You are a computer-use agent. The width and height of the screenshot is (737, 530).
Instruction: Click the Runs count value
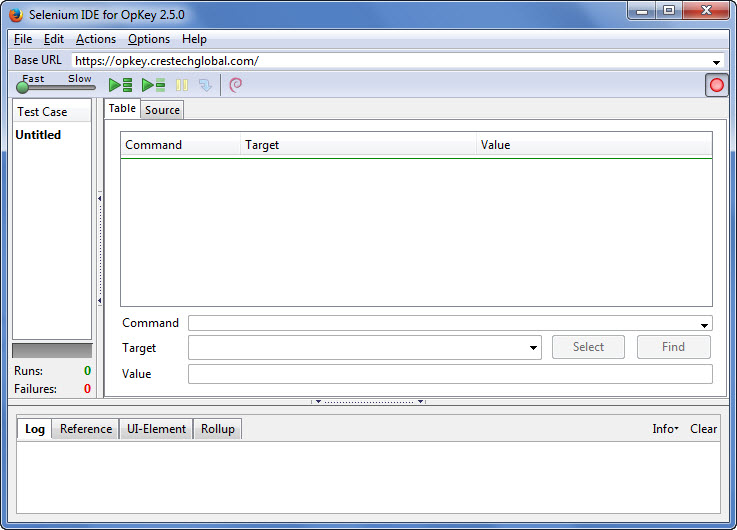87,371
